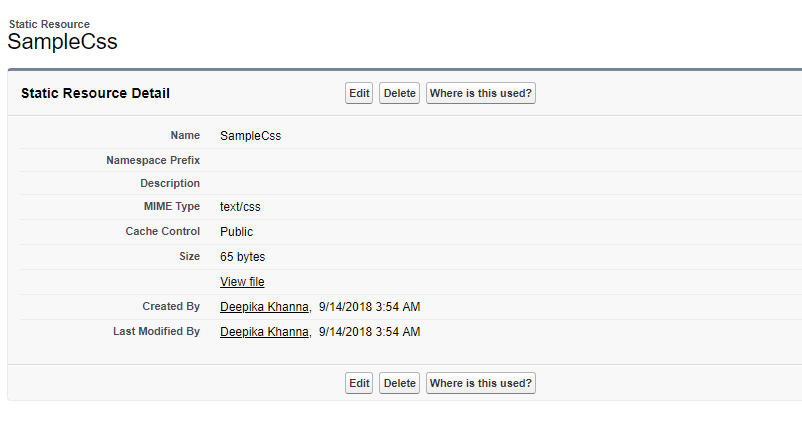Click the bottom Edit button
The image size is (802, 429).
(x=359, y=383)
